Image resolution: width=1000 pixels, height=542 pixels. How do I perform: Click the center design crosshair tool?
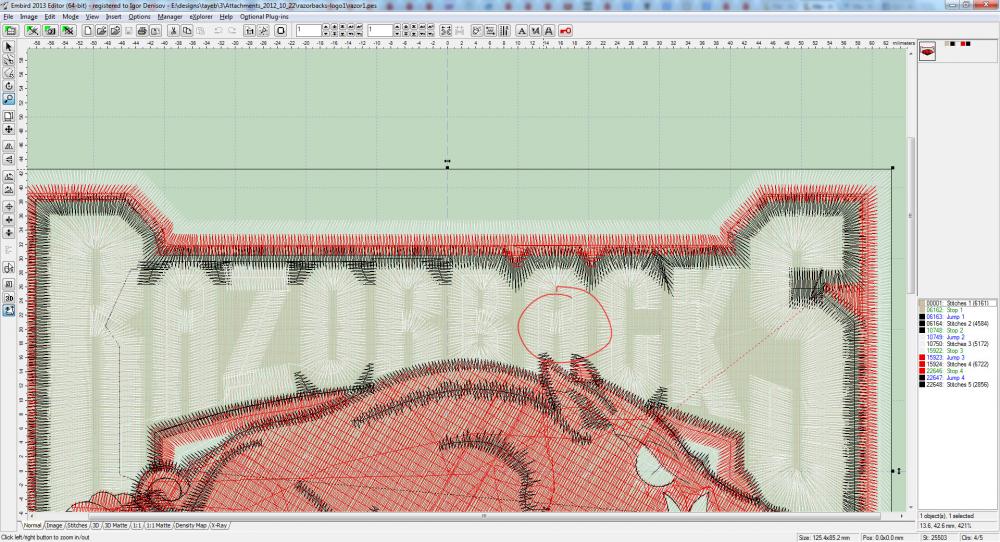click(9, 207)
